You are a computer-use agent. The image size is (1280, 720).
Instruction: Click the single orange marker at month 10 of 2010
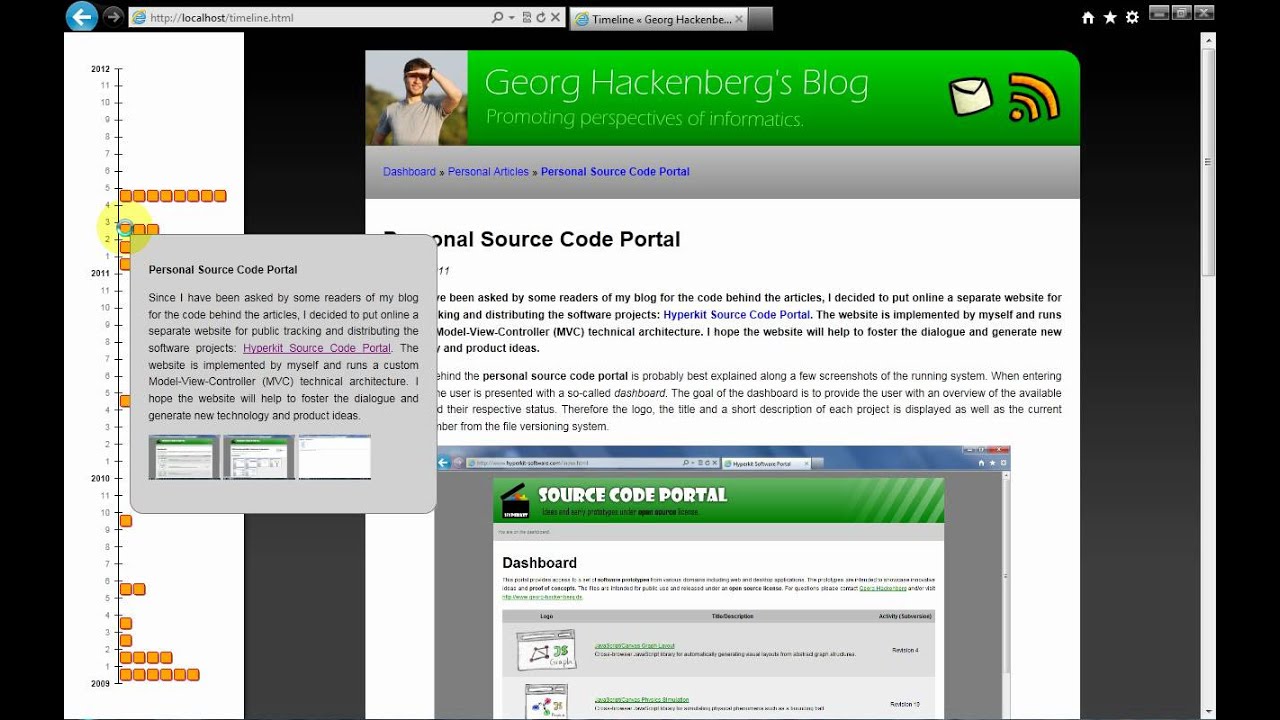[x=126, y=521]
